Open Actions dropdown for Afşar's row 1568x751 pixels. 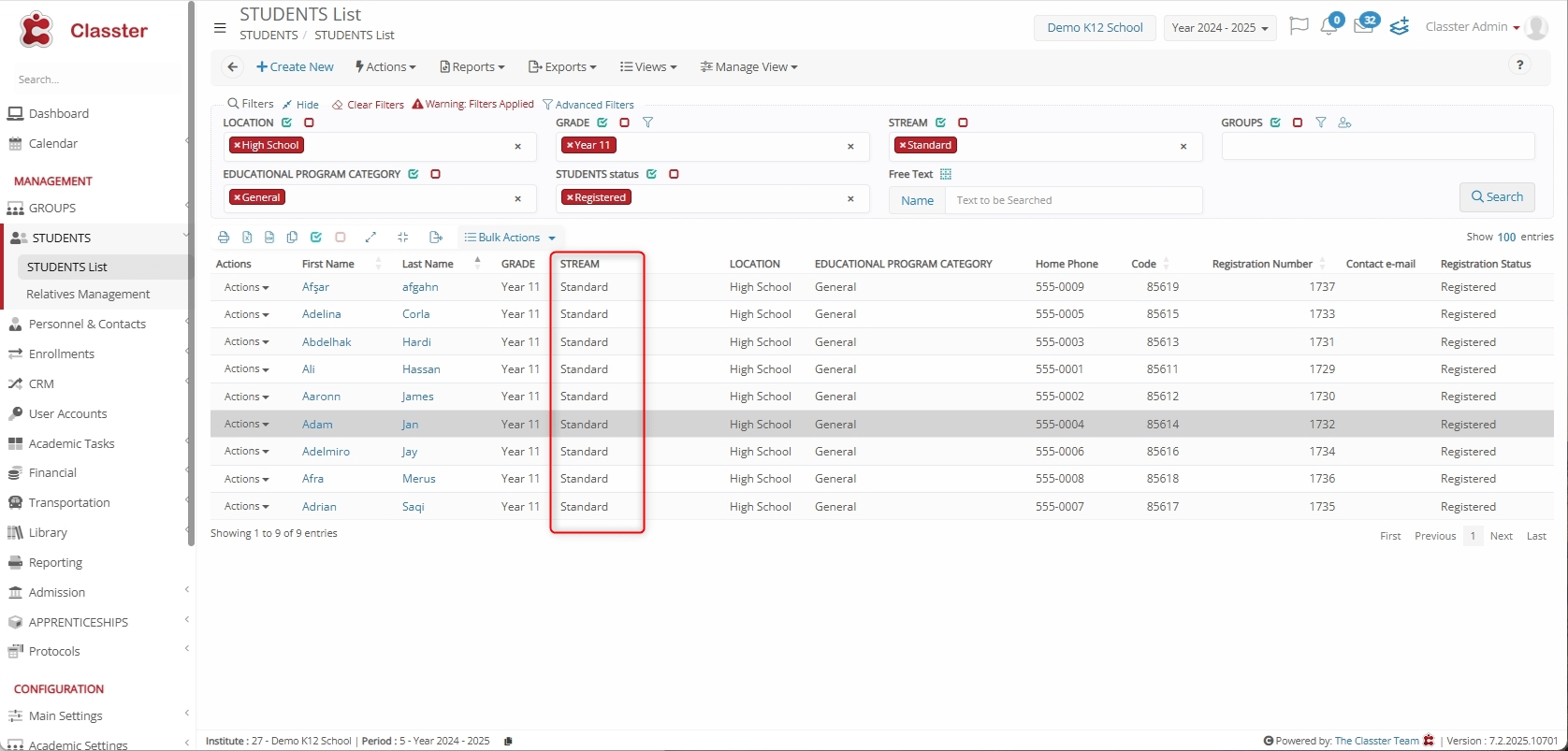[x=246, y=287]
